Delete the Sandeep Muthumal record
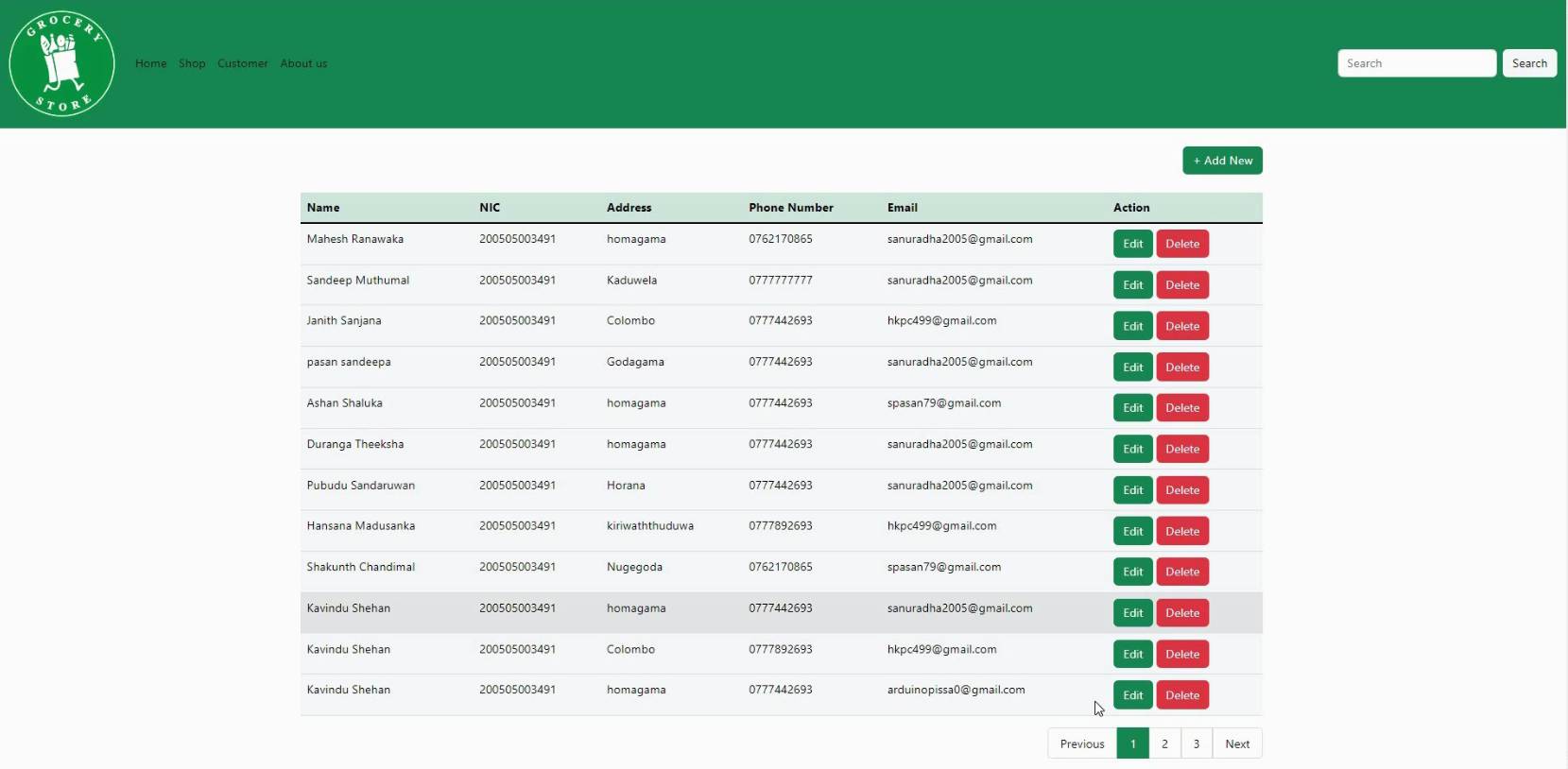 [1181, 285]
